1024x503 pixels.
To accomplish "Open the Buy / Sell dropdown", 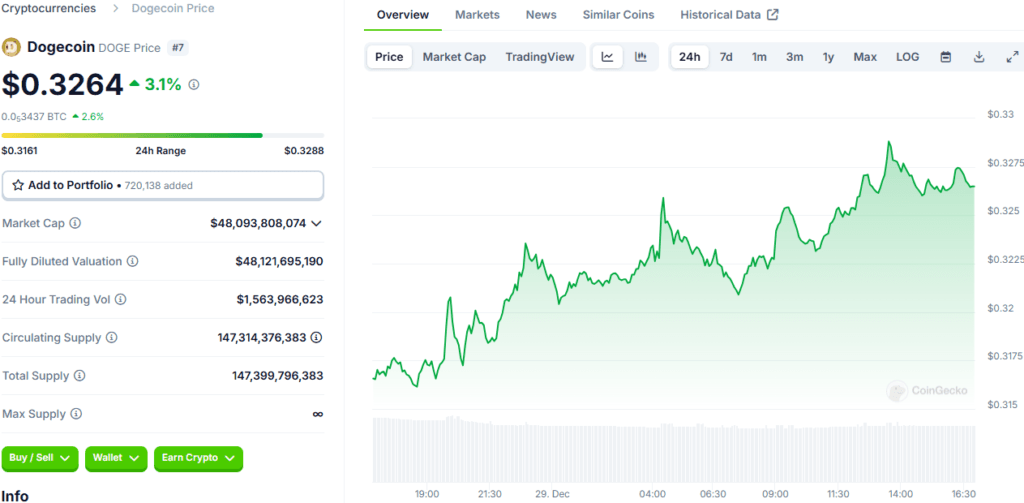I will (x=40, y=458).
